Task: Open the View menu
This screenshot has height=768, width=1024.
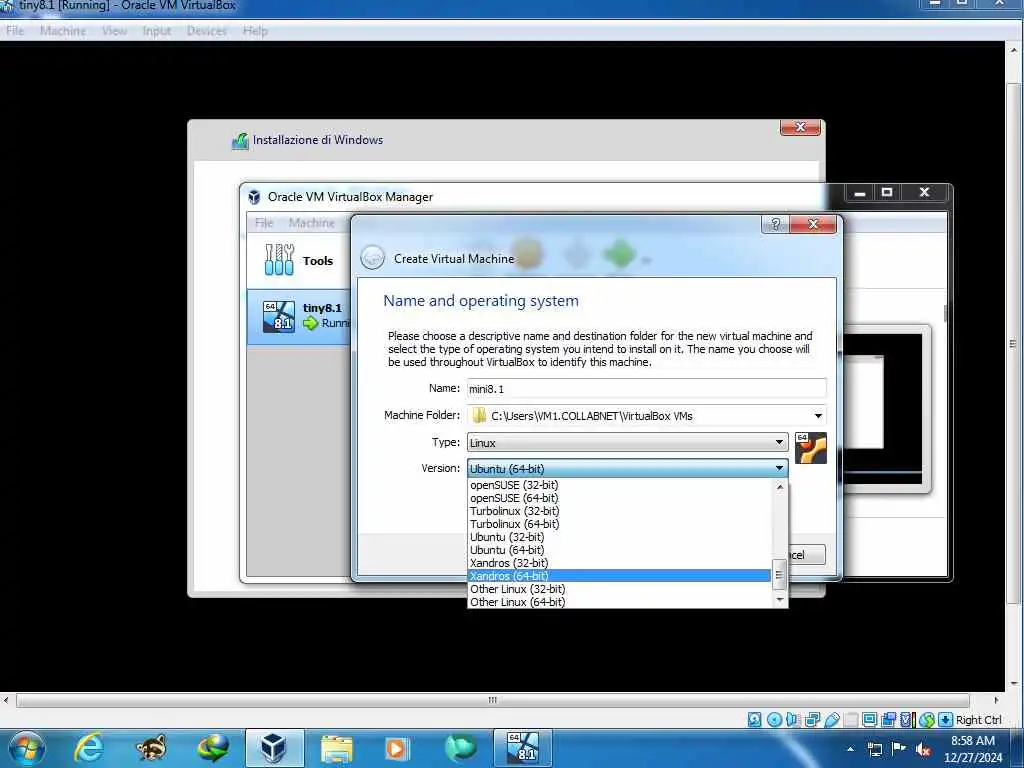Action: tap(114, 31)
